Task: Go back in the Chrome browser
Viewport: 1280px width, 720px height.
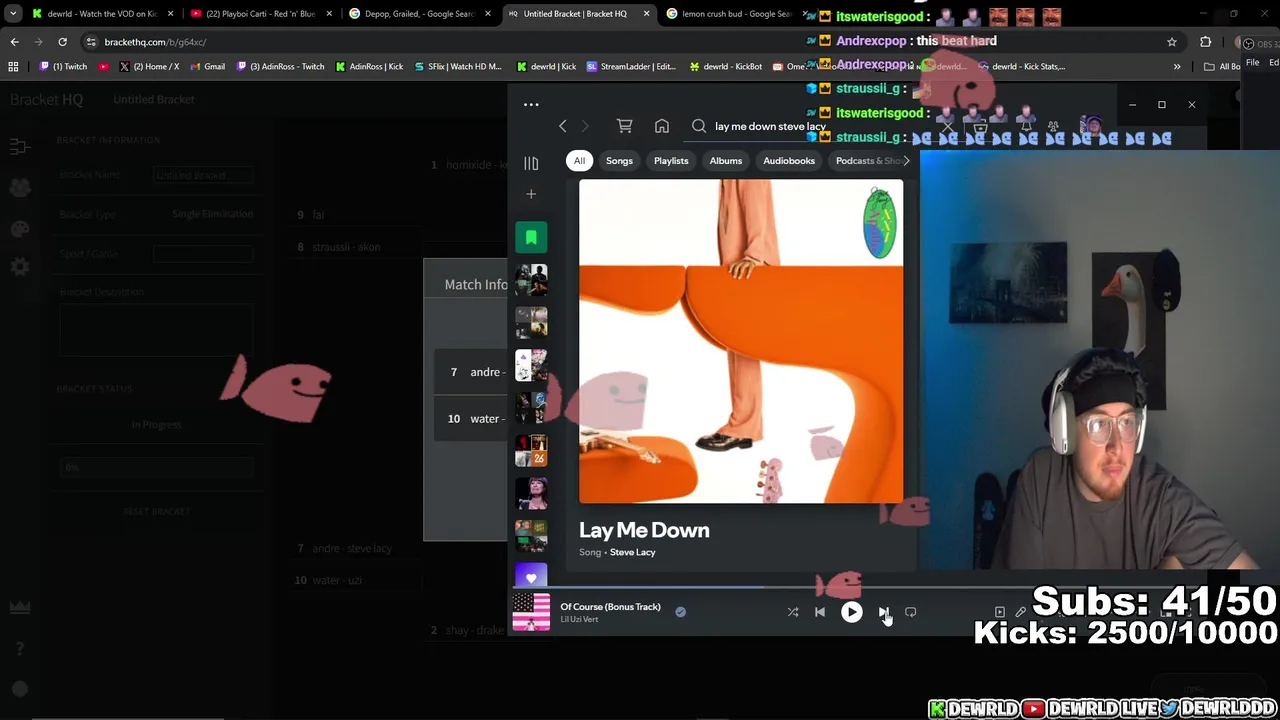Action: (x=14, y=42)
